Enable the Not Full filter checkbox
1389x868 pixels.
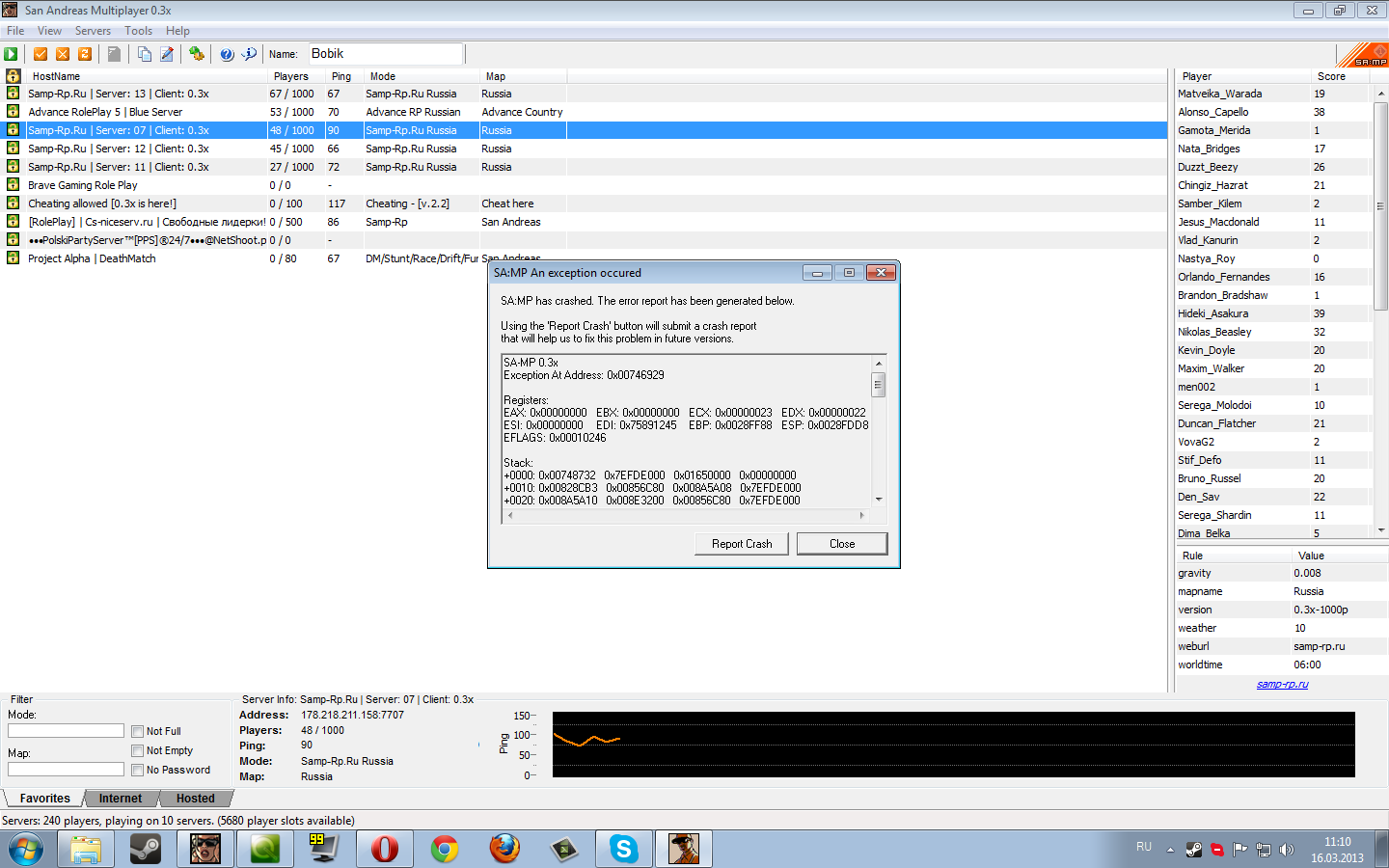[x=138, y=732]
